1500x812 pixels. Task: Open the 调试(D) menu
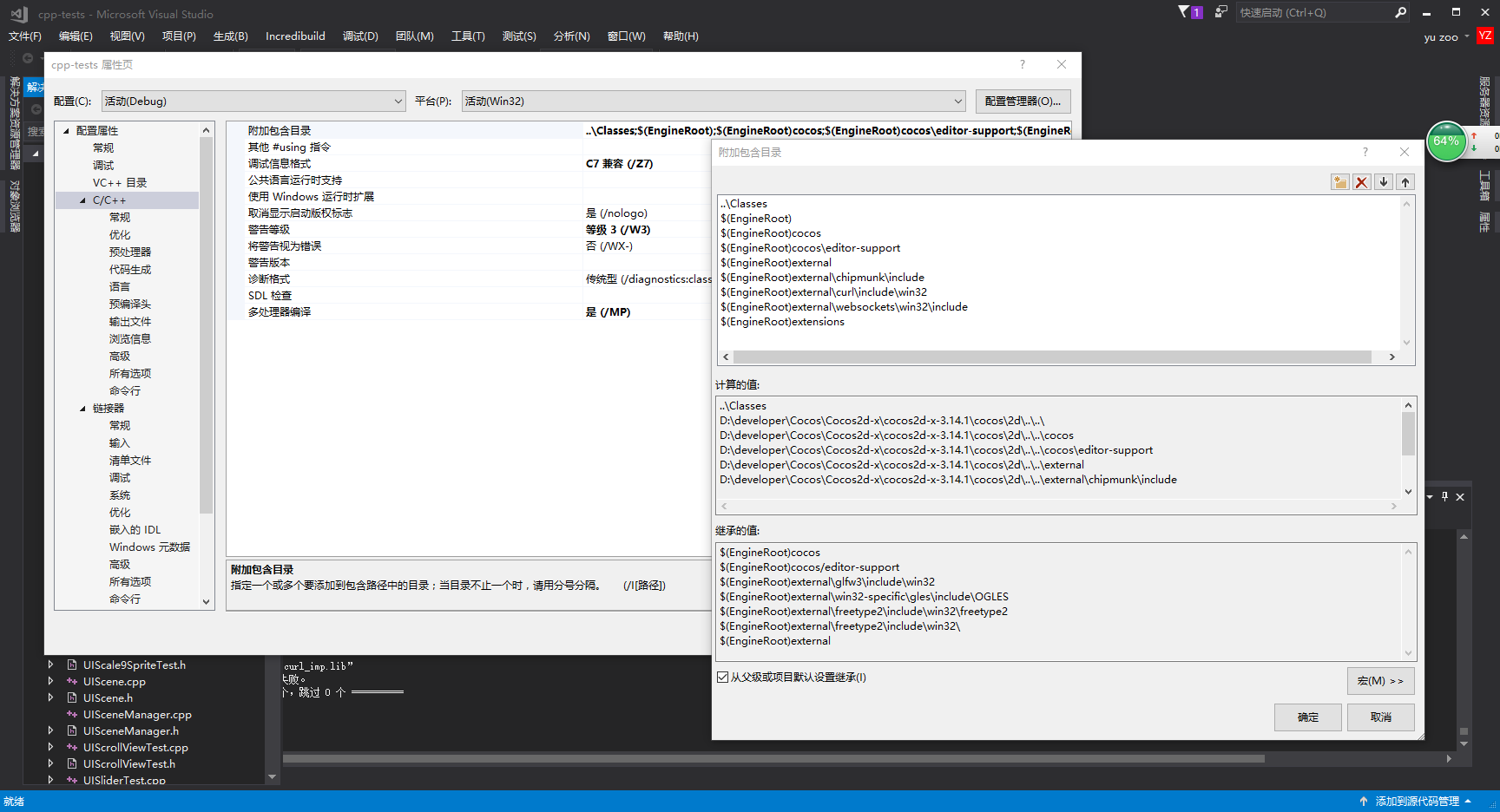(360, 36)
